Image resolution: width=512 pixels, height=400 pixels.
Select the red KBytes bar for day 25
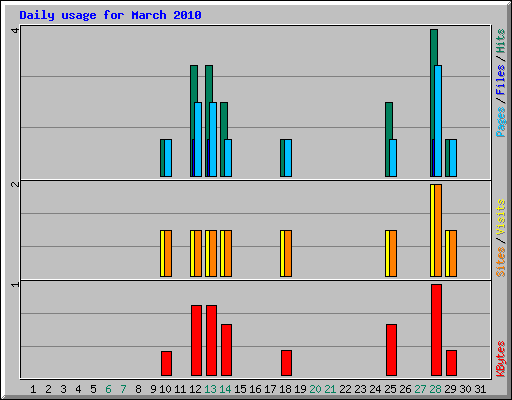(391, 350)
